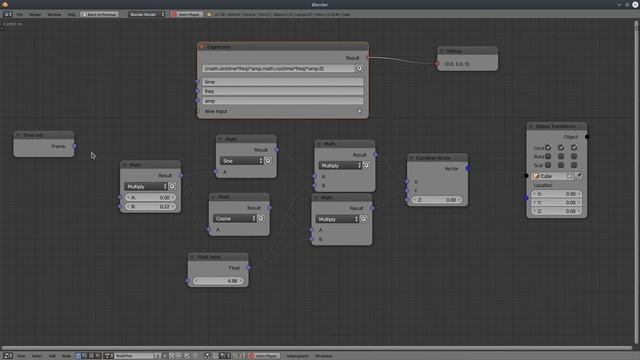The height and width of the screenshot is (360, 640).
Task: Toggle first Scale checkbox in Object Transforms
Action: coord(548,165)
